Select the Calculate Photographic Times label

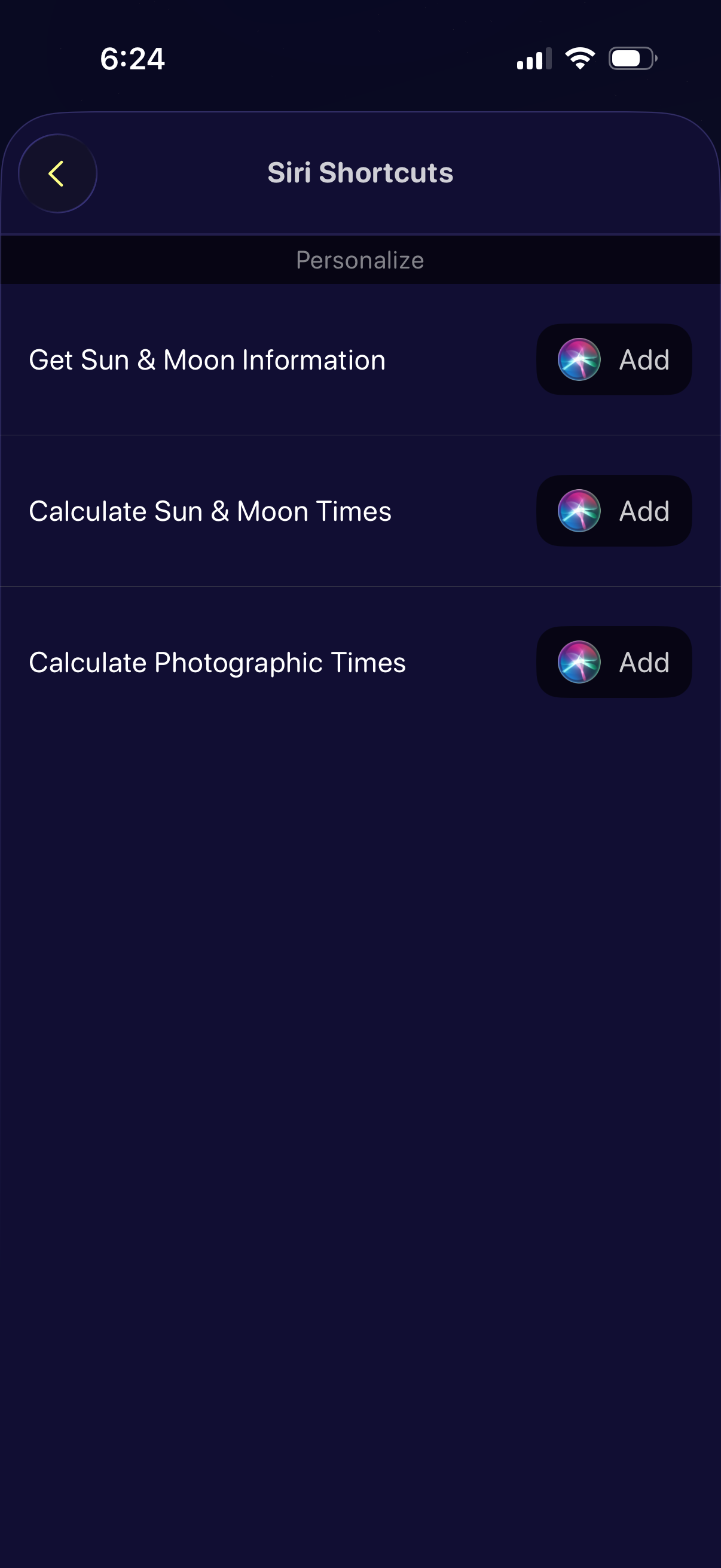217,662
